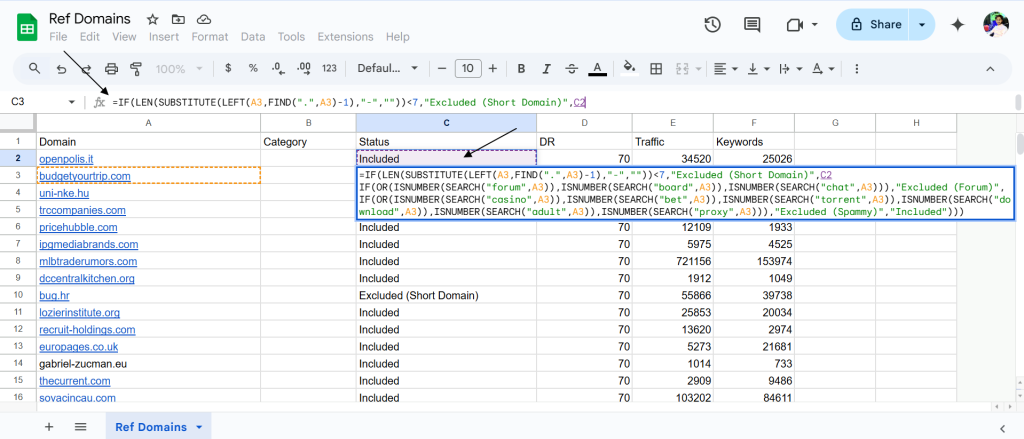Open the fill color picker

coord(629,69)
